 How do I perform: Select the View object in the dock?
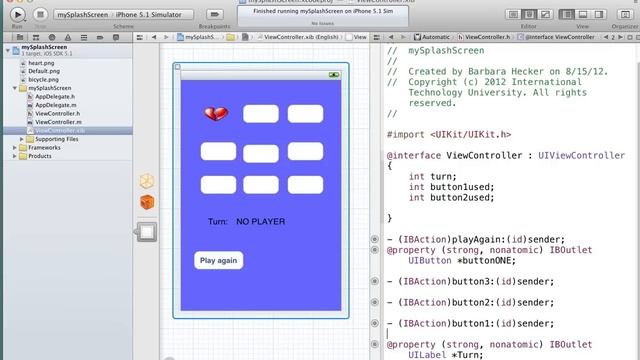click(x=147, y=232)
